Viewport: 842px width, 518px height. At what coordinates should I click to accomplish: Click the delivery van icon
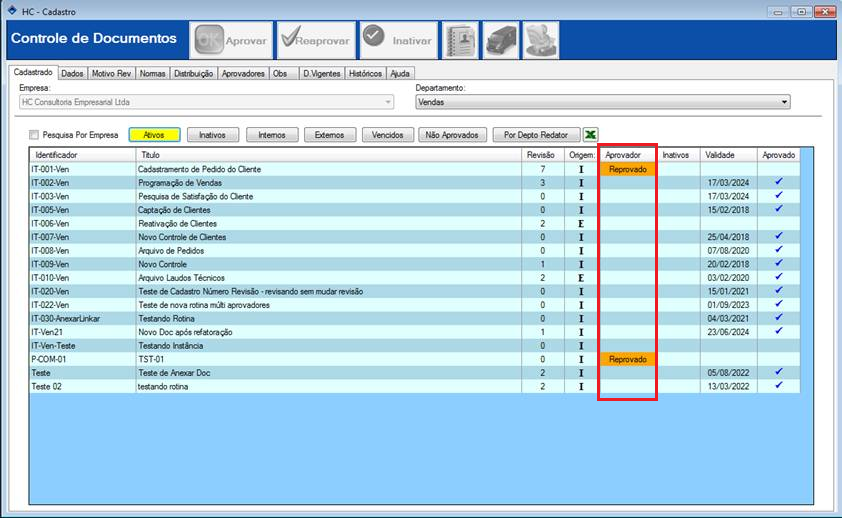click(500, 40)
